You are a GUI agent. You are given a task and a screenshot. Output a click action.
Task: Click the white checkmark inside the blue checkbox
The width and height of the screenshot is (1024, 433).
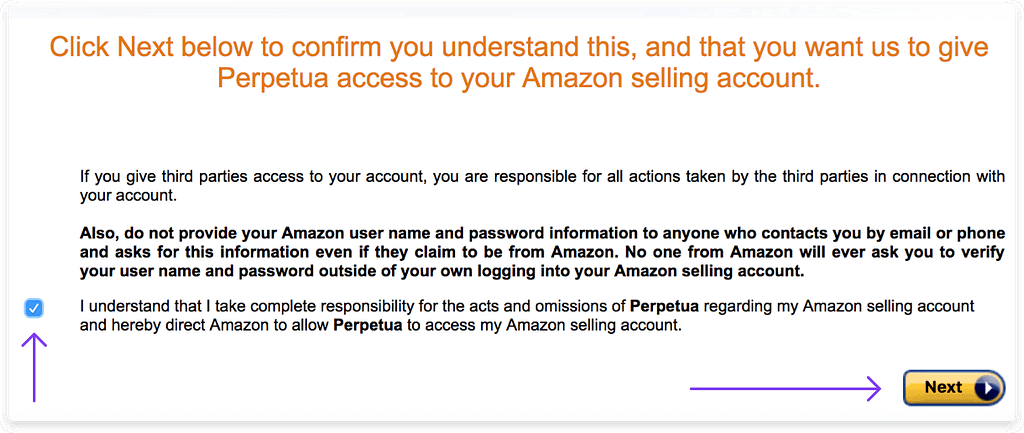tap(34, 308)
